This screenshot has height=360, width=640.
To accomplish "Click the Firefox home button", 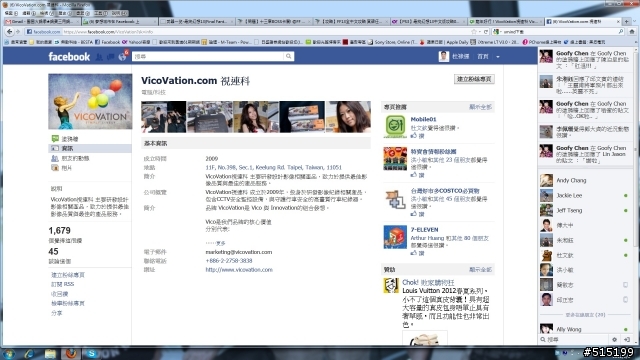I will tap(632, 31).
